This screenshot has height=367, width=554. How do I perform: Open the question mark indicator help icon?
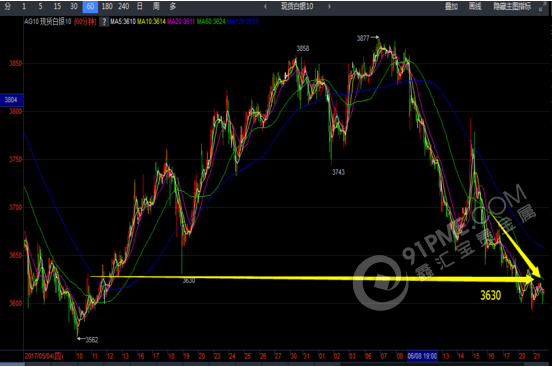click(x=104, y=22)
